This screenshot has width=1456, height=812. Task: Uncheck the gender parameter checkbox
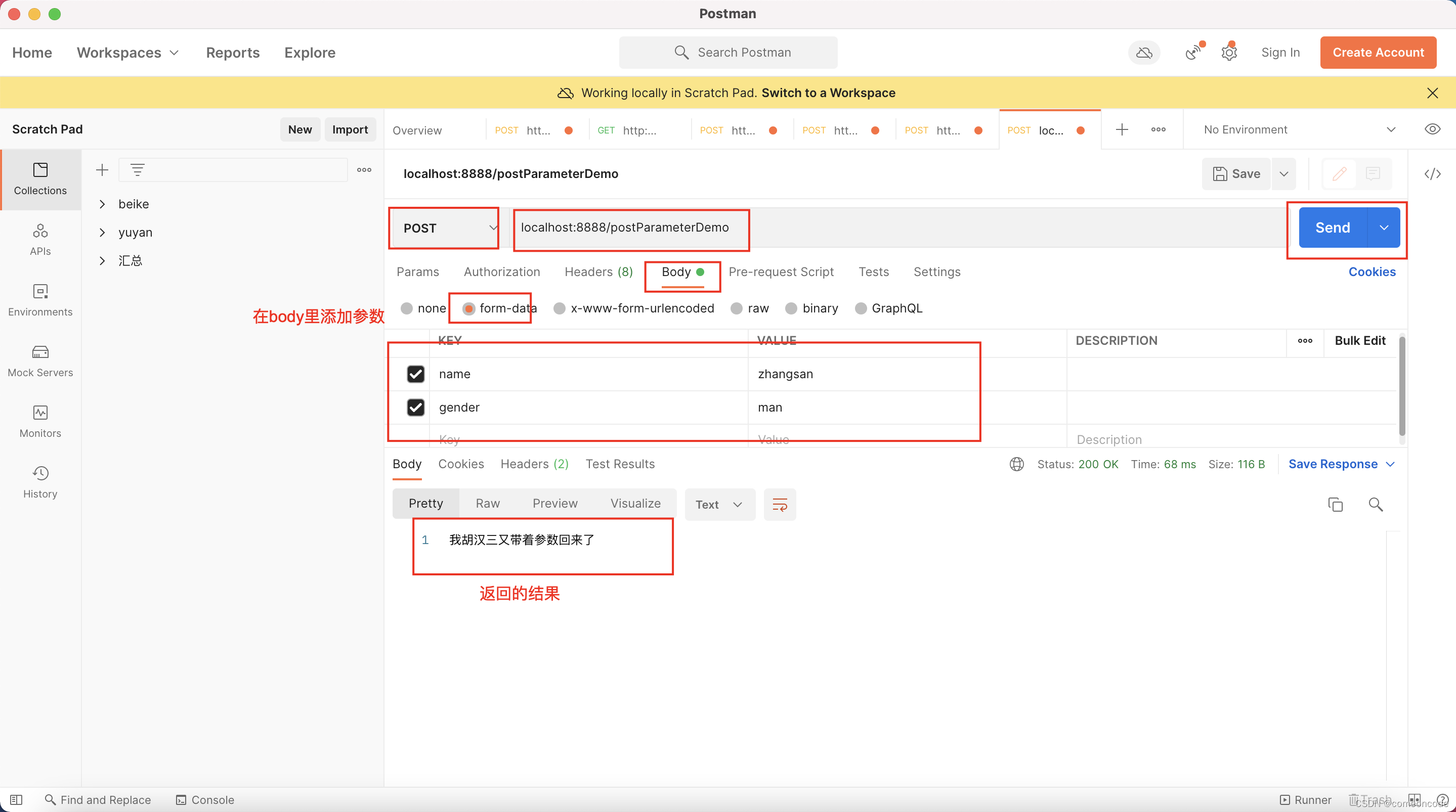[x=415, y=408]
